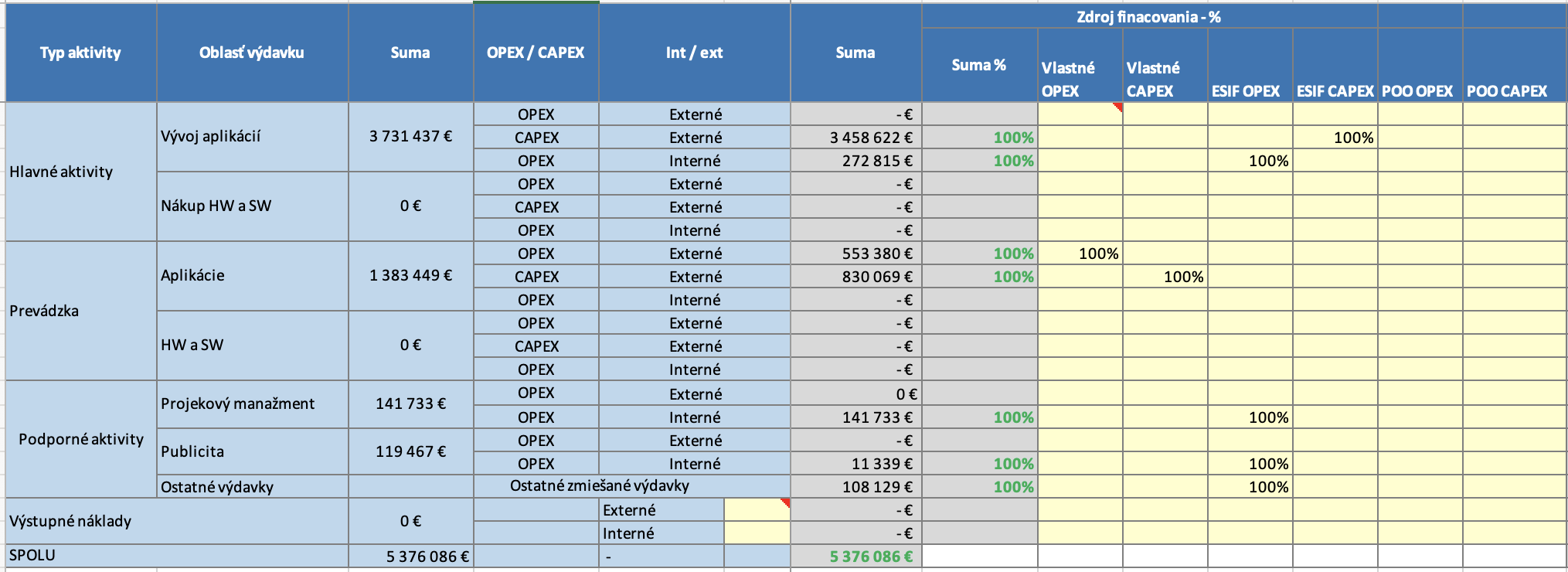Click the yellow input cell beside Externé in Výstupné náklady
The width and height of the screenshot is (1568, 572).
pos(757,510)
